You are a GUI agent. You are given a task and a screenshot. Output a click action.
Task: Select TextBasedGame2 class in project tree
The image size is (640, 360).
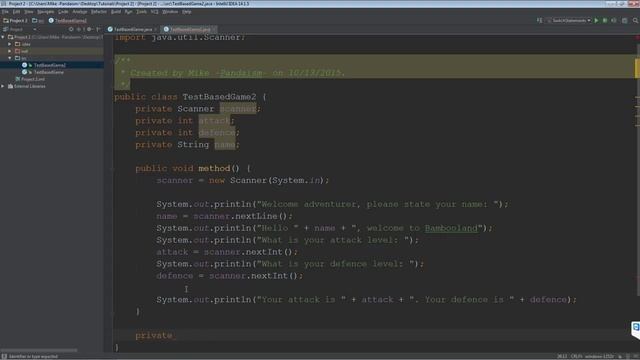pyautogui.click(x=49, y=65)
